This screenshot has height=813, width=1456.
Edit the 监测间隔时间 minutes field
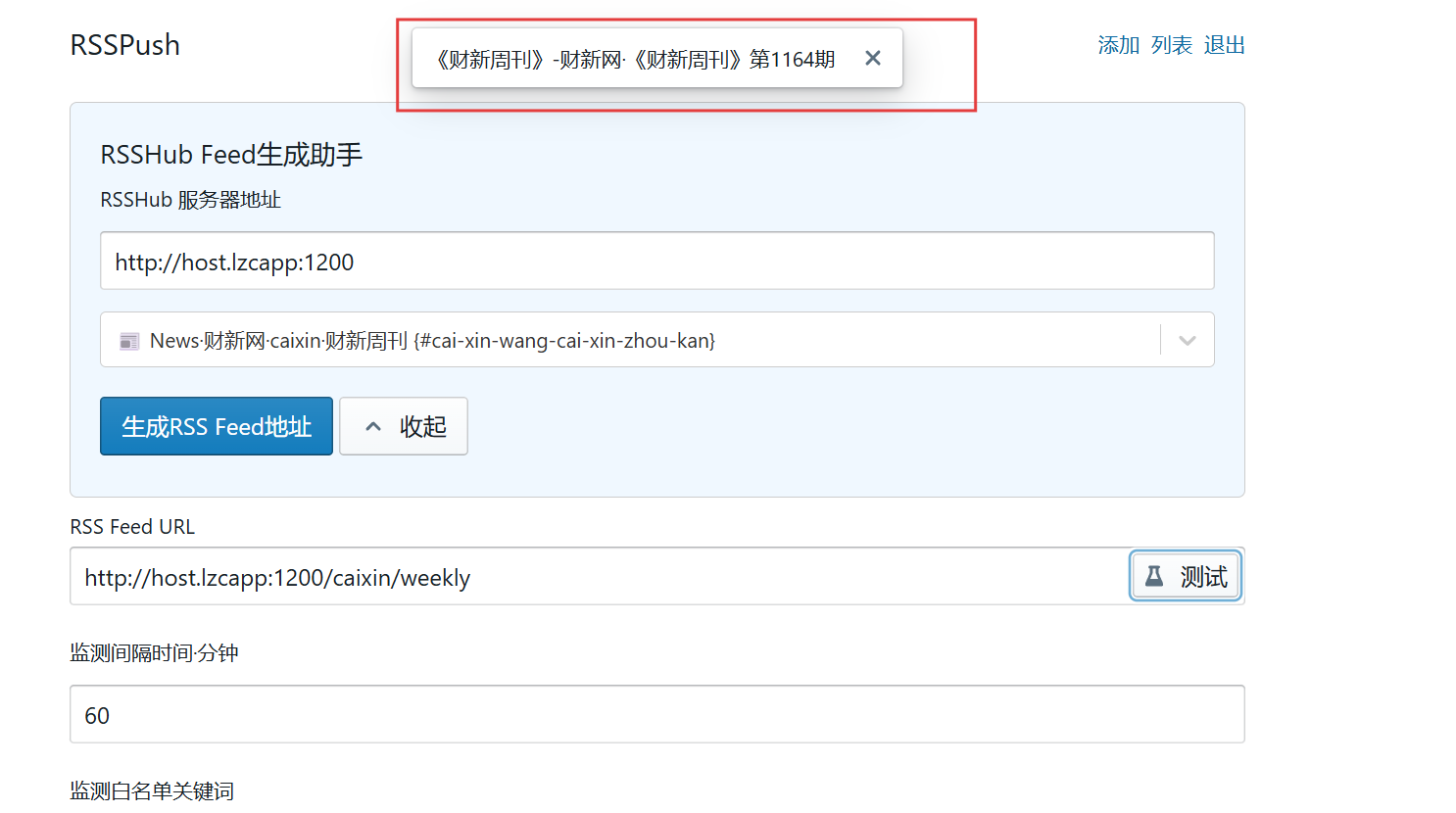[656, 714]
